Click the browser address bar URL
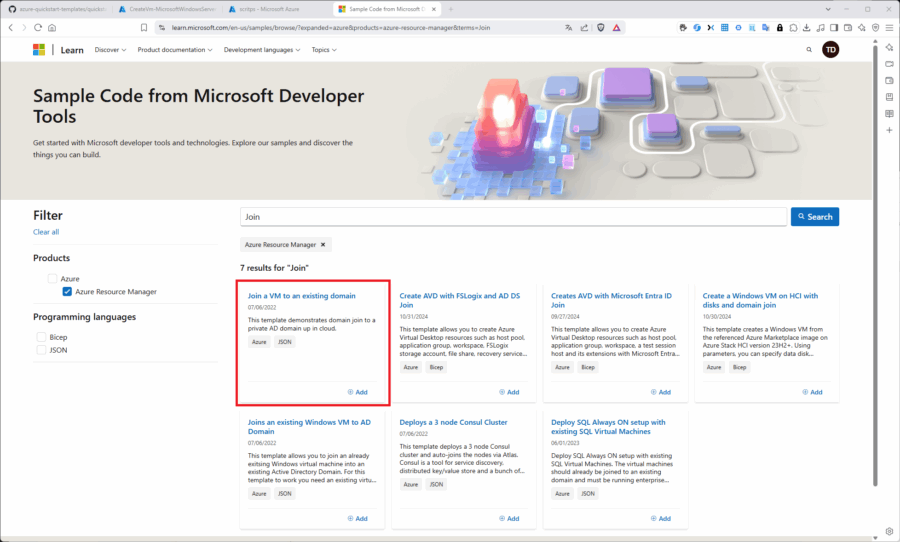This screenshot has height=542, width=900. [331, 28]
